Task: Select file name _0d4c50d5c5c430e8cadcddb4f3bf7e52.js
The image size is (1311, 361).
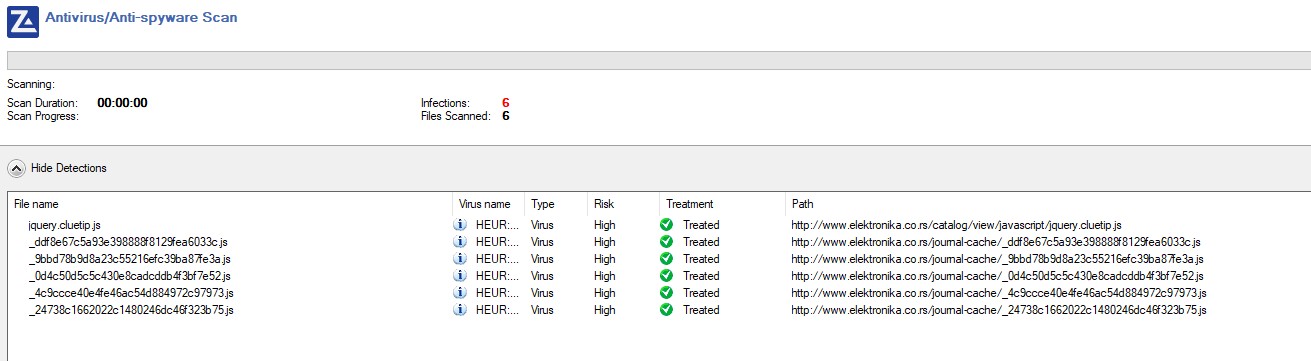Action: point(129,276)
